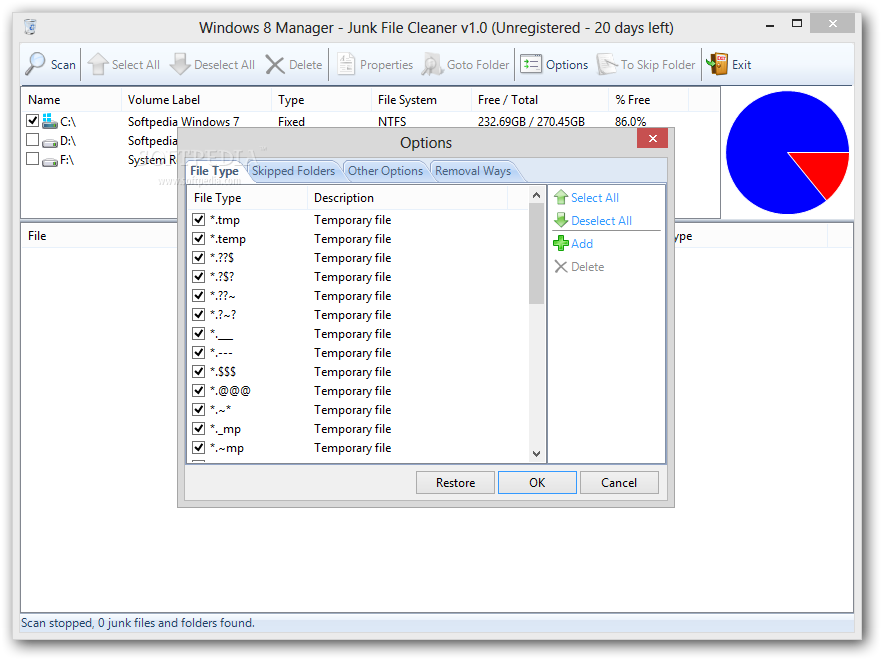
Task: Click the '86.0%' free value
Action: point(630,122)
